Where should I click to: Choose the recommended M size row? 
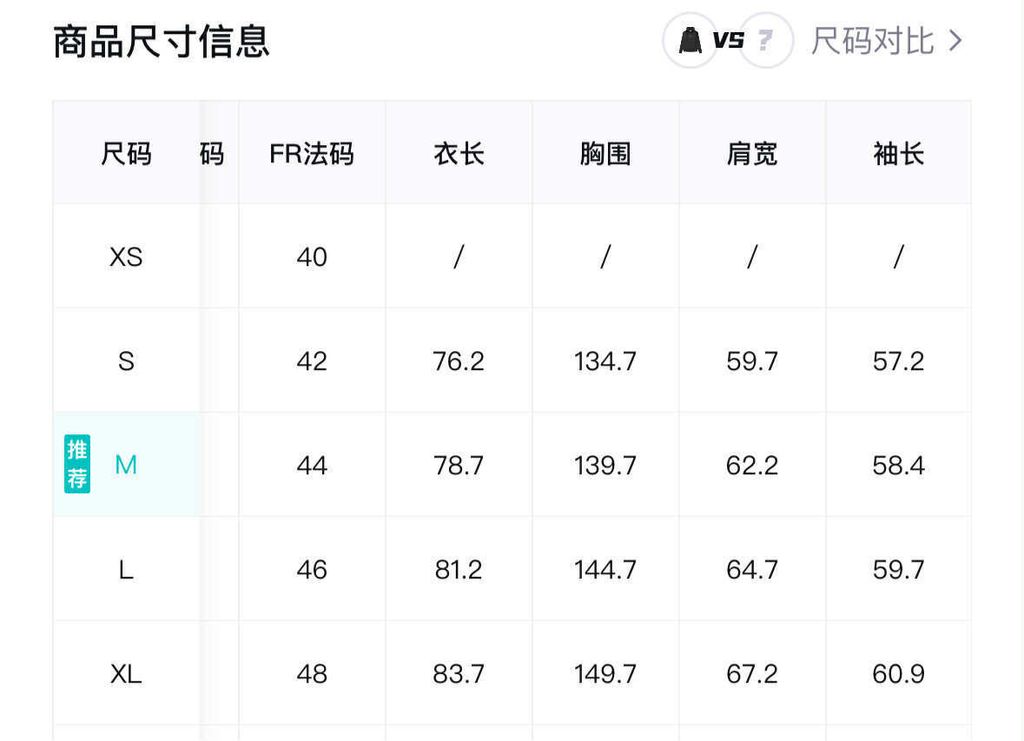coord(126,465)
